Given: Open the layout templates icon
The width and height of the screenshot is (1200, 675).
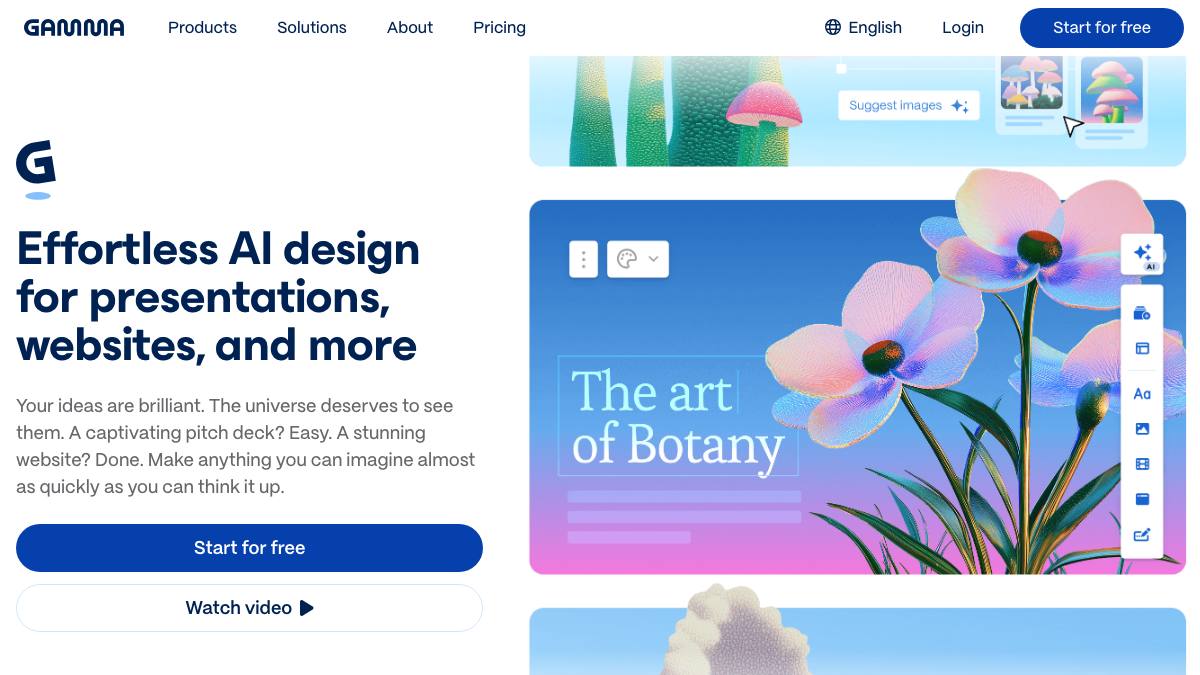Looking at the screenshot, I should coord(1142,349).
